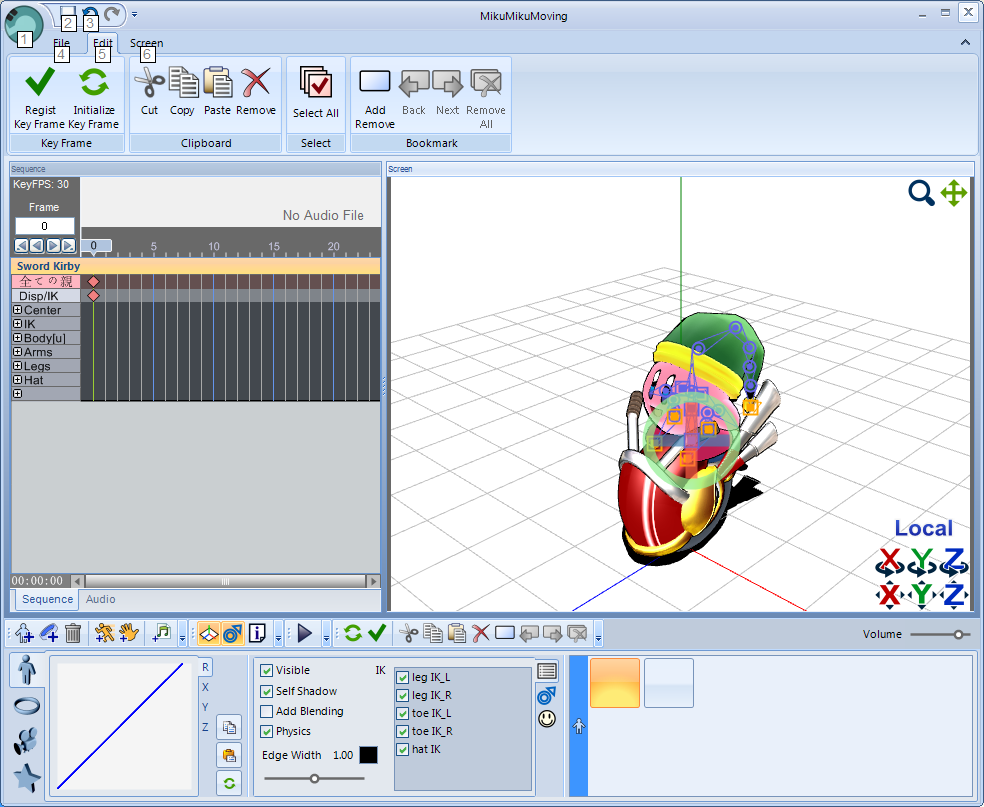The width and height of the screenshot is (984, 807).
Task: Activate the green move arrows in Screen view
Action: (954, 193)
